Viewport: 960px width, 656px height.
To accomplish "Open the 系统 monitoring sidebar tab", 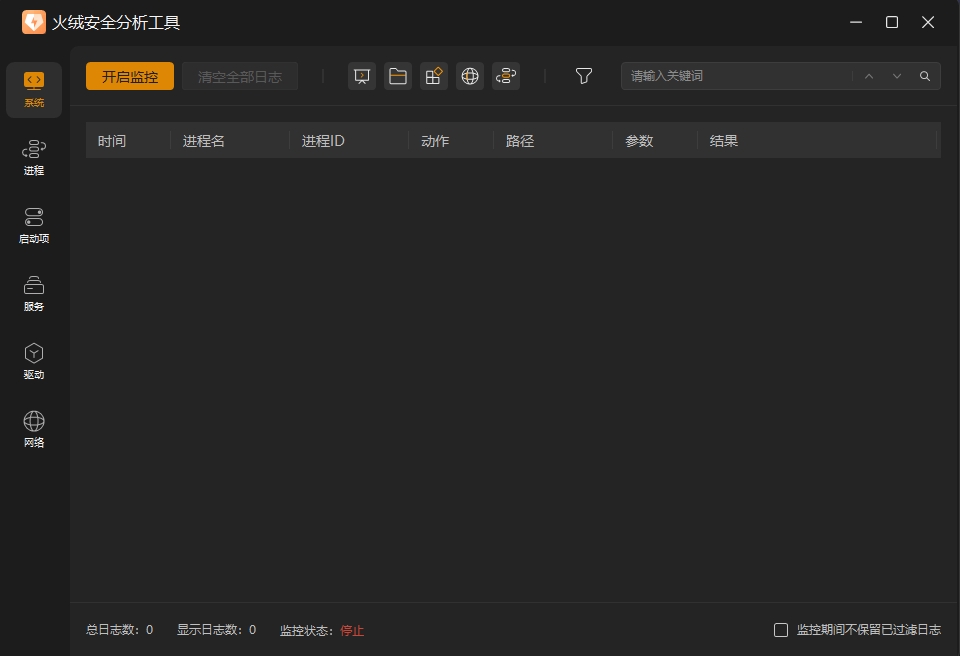I will [34, 90].
